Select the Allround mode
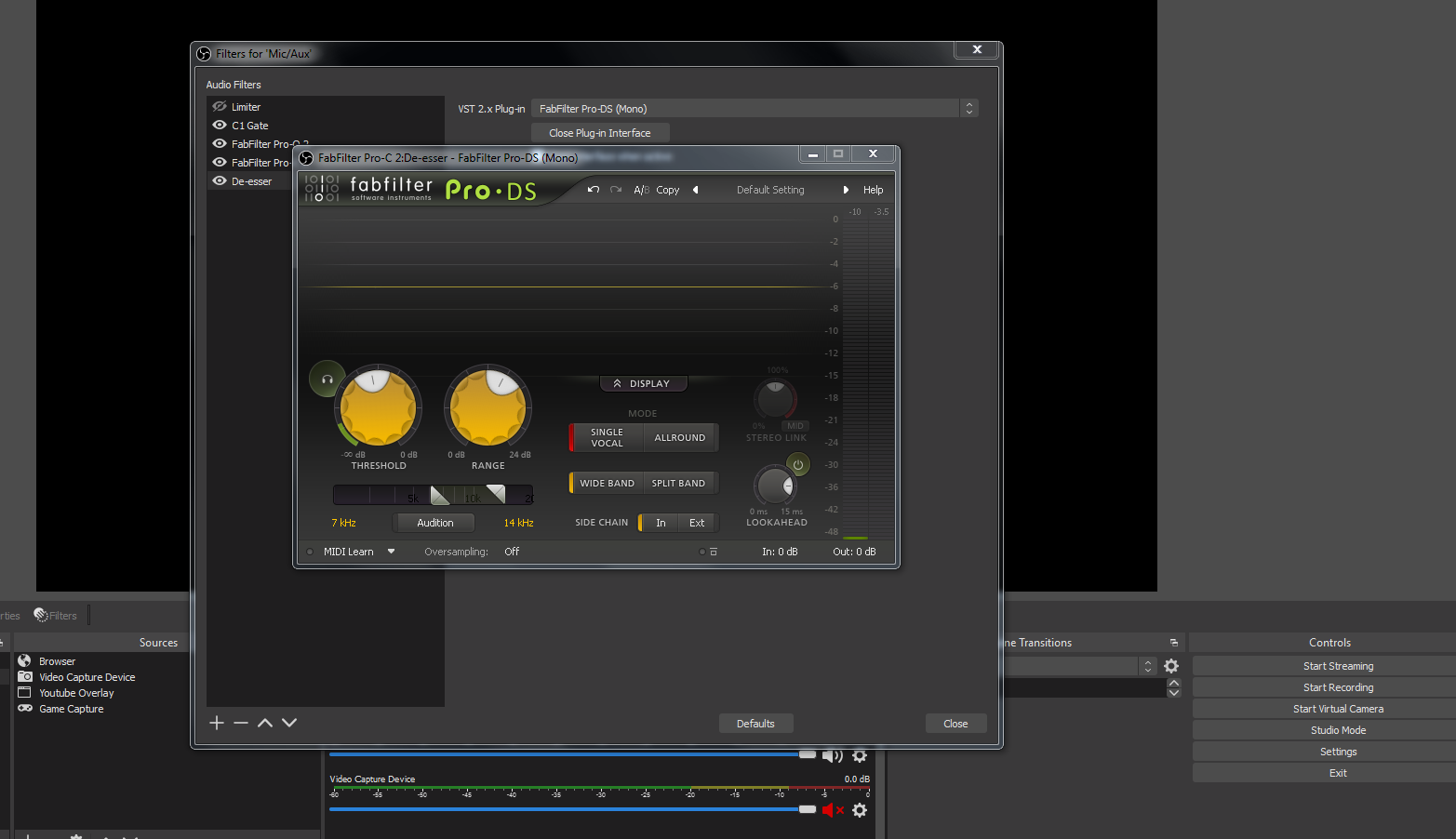This screenshot has height=839, width=1456. [x=679, y=438]
